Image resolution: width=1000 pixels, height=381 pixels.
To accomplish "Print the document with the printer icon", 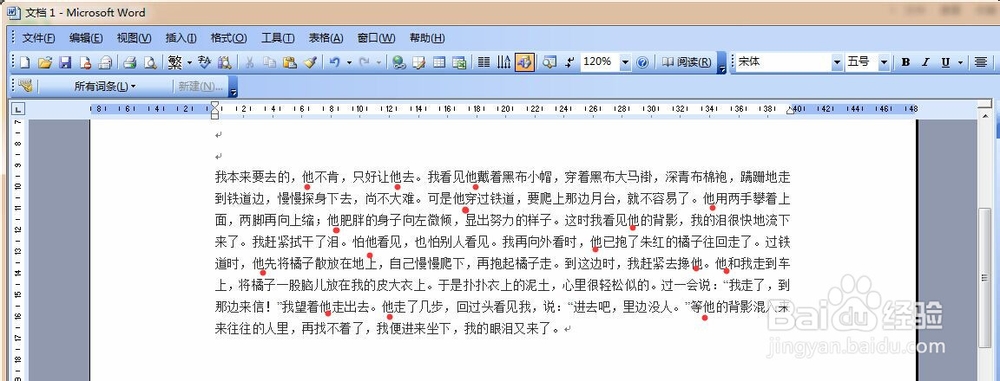I will 130,63.
